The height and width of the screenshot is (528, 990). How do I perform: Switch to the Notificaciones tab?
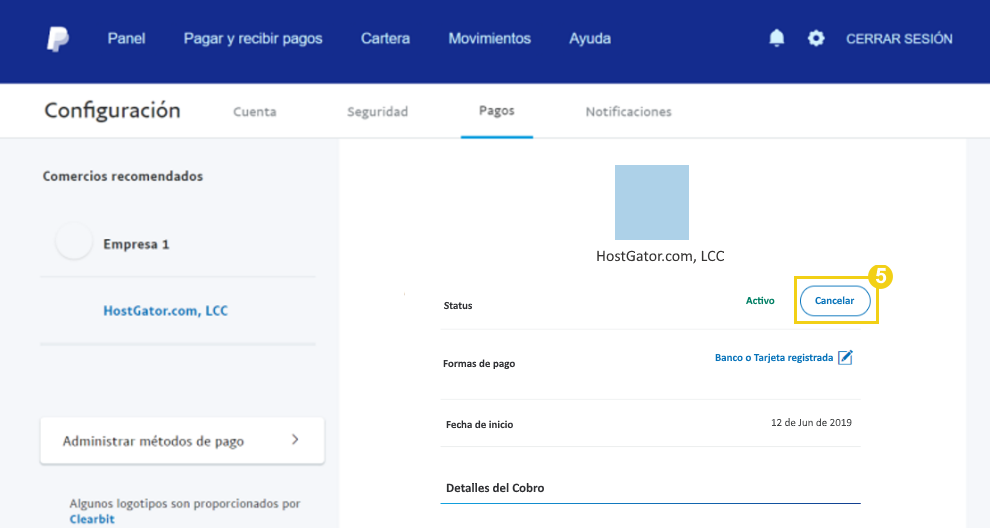[x=628, y=112]
